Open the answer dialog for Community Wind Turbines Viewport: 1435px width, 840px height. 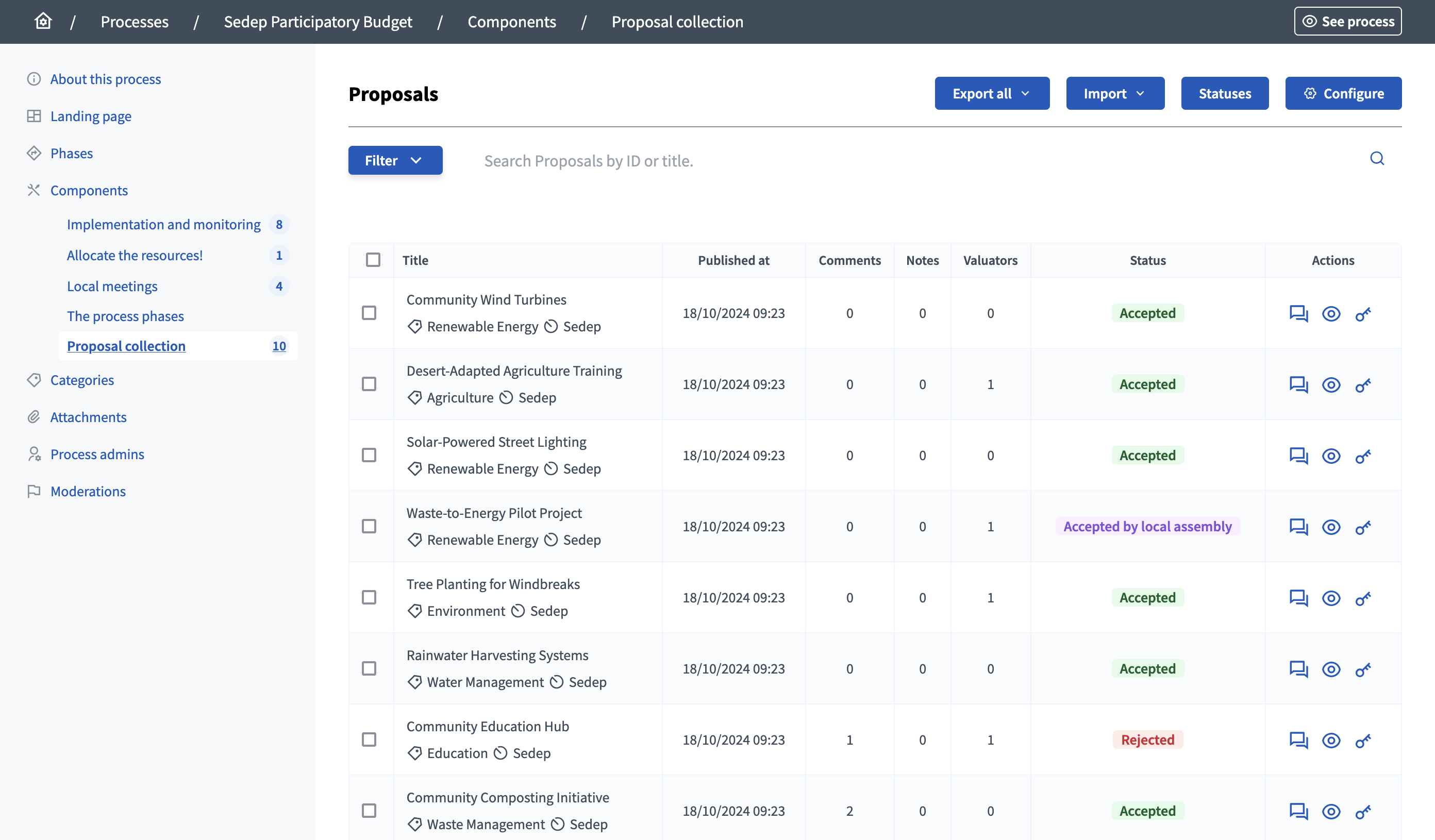point(1299,314)
